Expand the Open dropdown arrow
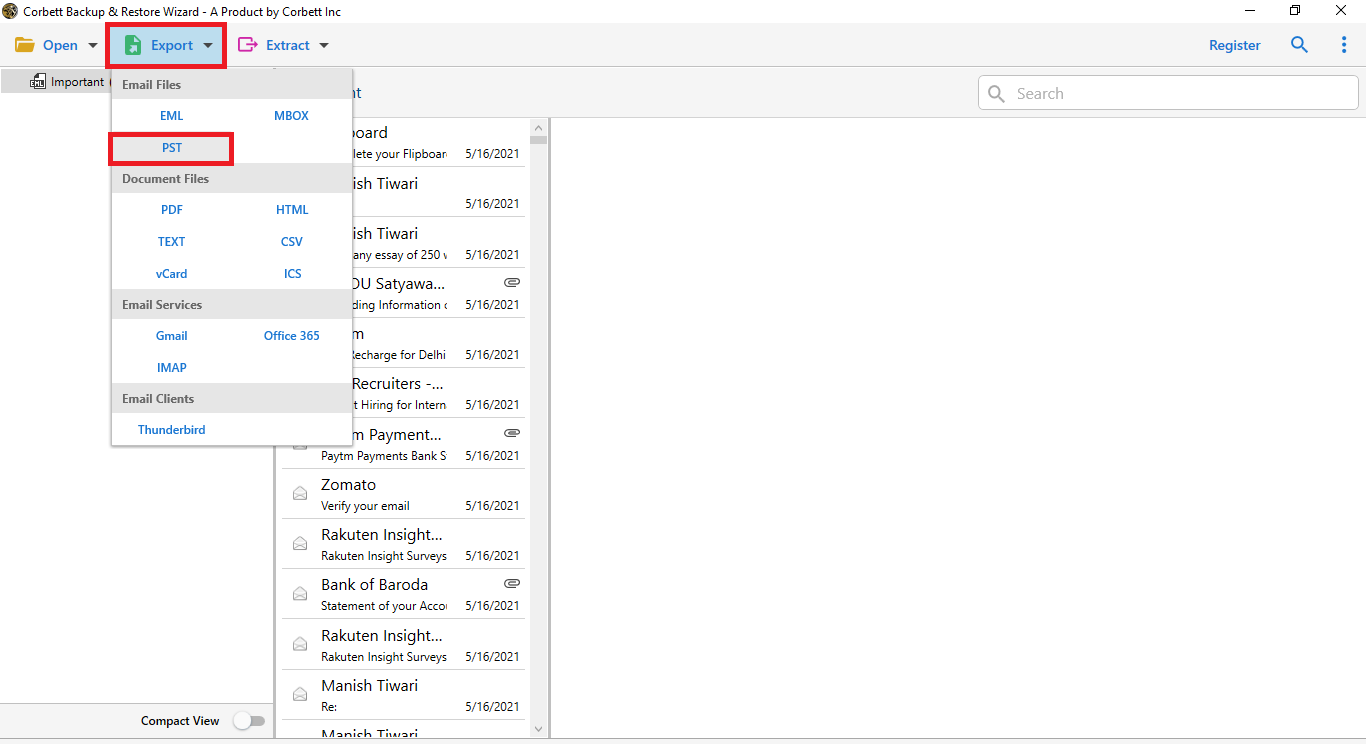The image size is (1366, 744). click(93, 45)
